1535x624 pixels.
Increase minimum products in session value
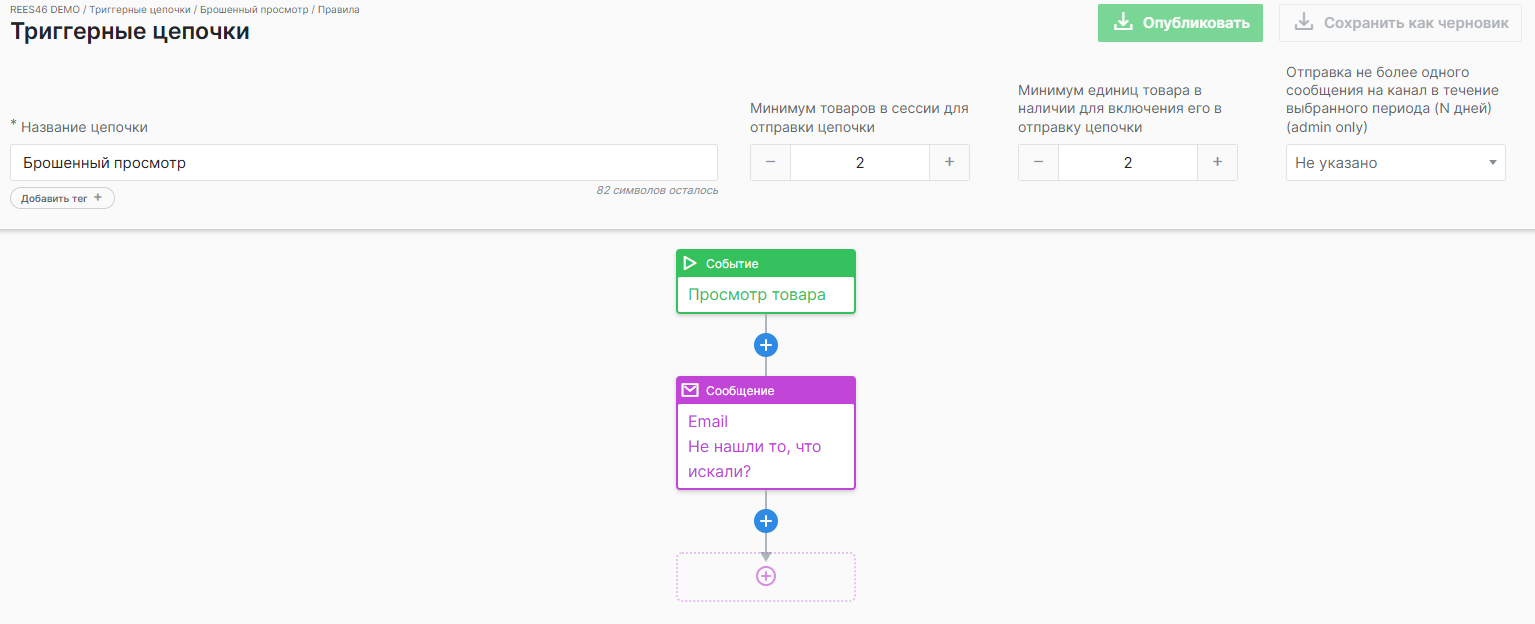[949, 163]
